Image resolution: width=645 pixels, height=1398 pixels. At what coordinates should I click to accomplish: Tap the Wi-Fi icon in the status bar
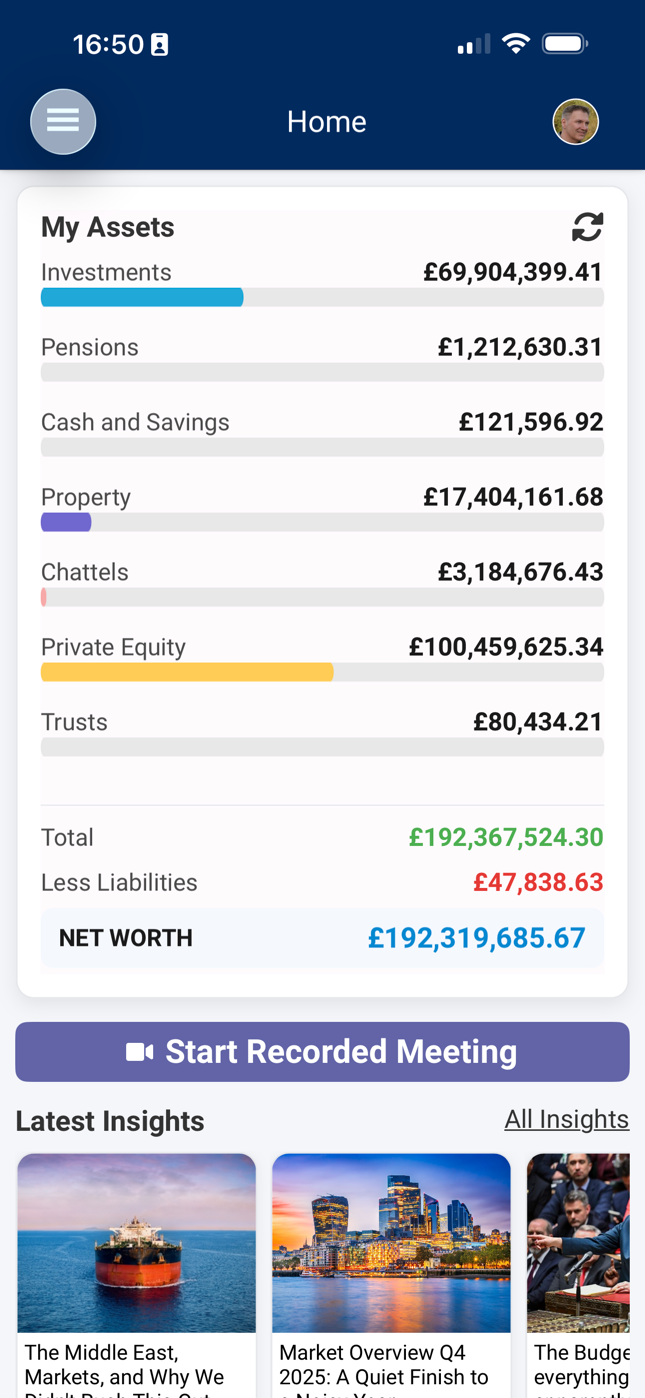(515, 43)
